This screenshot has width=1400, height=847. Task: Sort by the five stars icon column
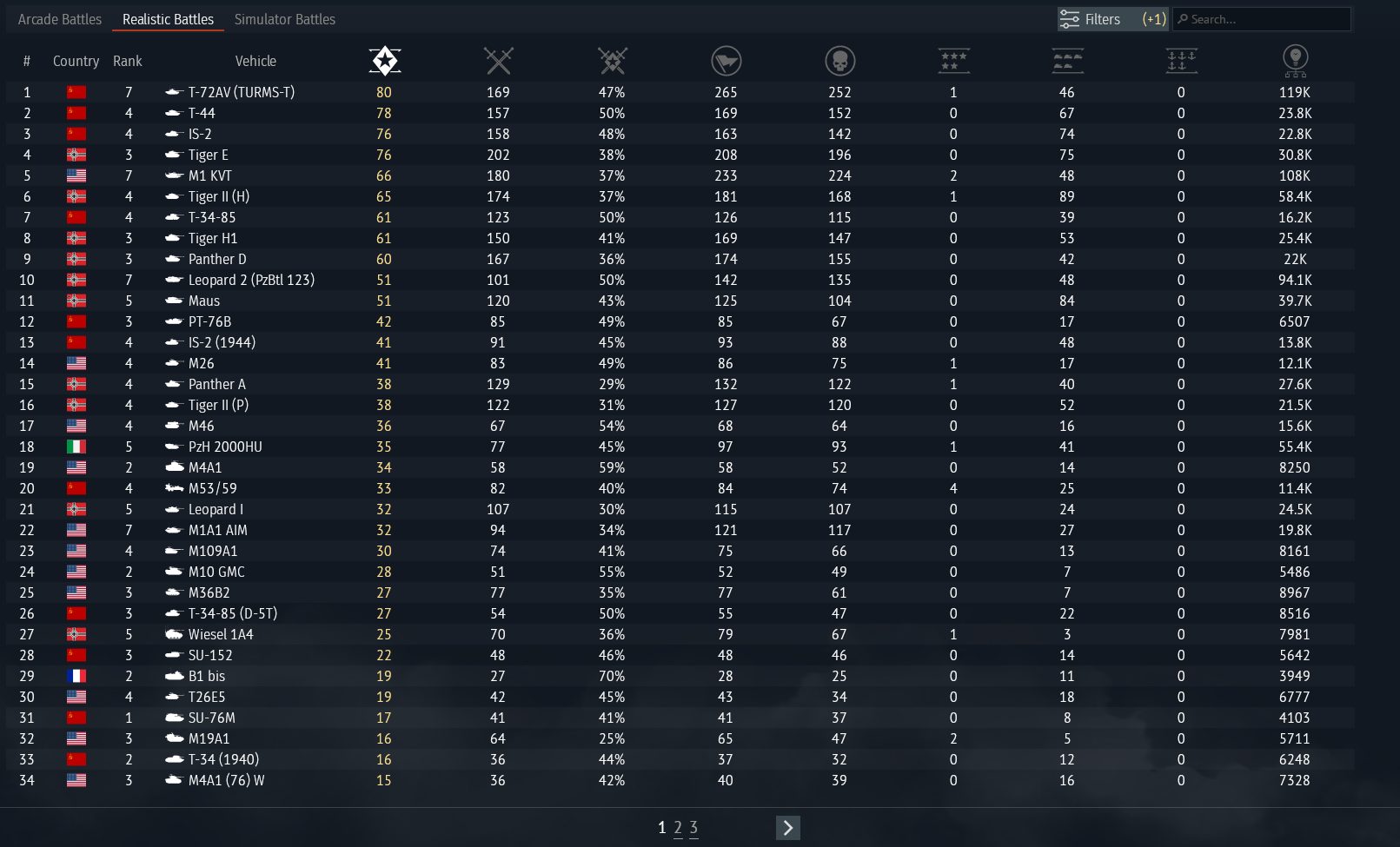pyautogui.click(x=954, y=61)
